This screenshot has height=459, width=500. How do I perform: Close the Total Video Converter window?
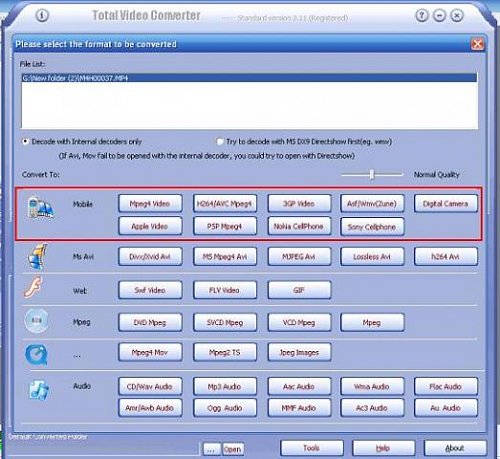(457, 15)
